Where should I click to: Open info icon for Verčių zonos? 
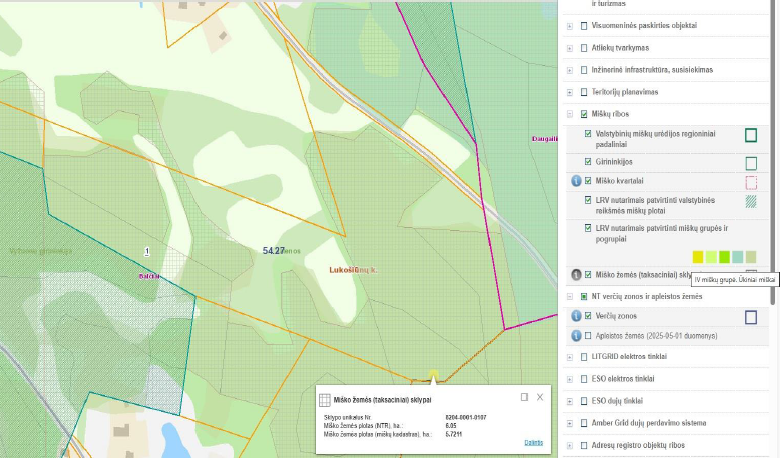(x=576, y=316)
